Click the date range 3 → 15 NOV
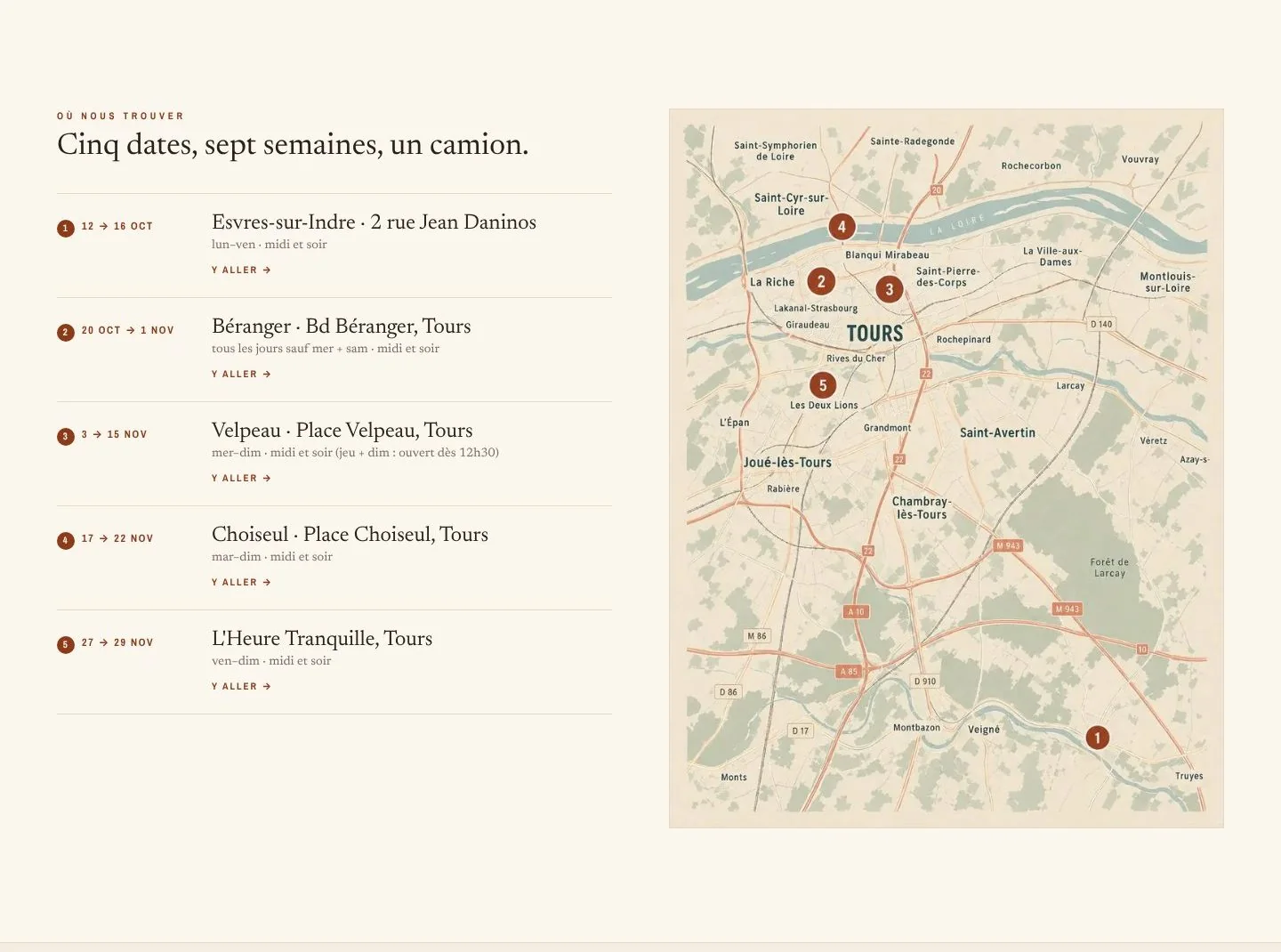The height and width of the screenshot is (952, 1281). 114,434
